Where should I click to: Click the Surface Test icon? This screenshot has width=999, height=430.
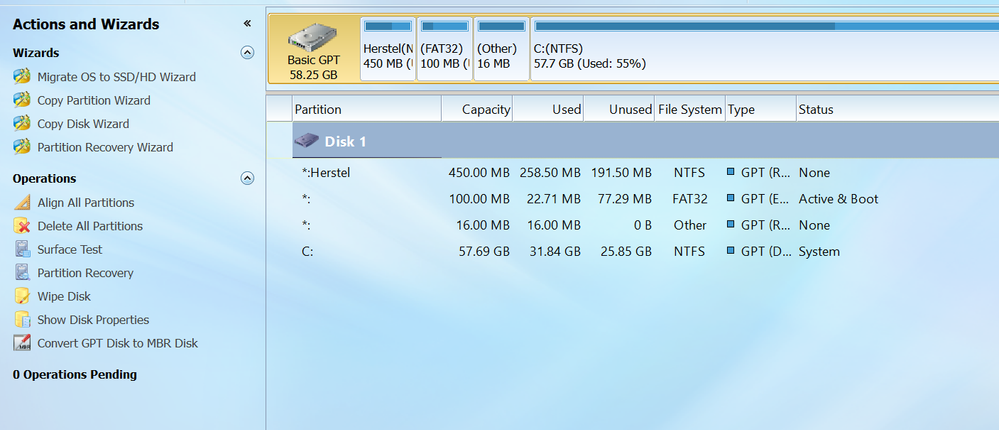pyautogui.click(x=21, y=250)
